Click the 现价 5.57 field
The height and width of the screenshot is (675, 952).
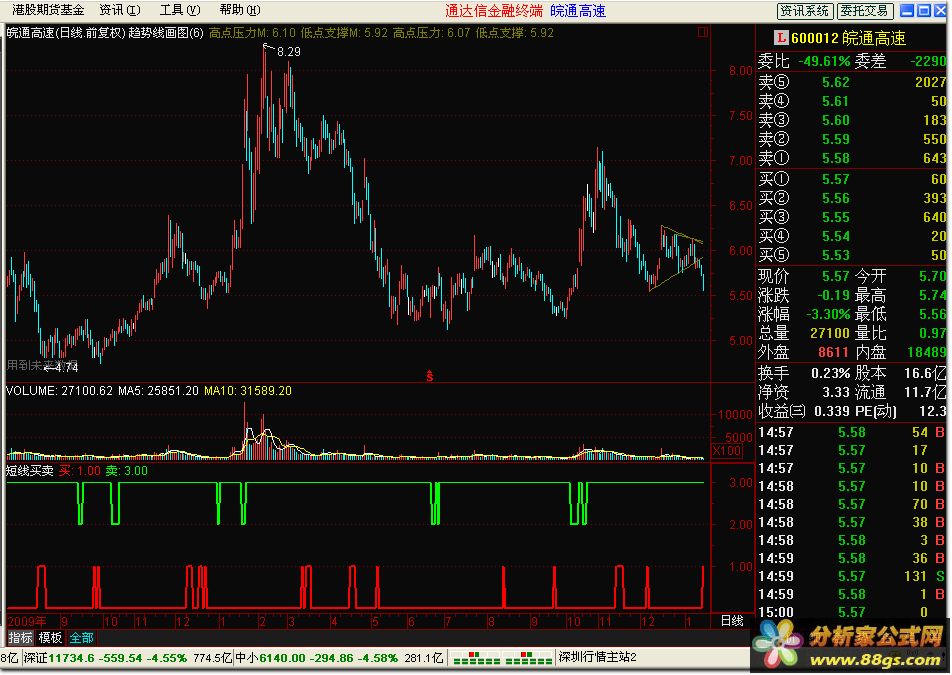click(x=804, y=276)
